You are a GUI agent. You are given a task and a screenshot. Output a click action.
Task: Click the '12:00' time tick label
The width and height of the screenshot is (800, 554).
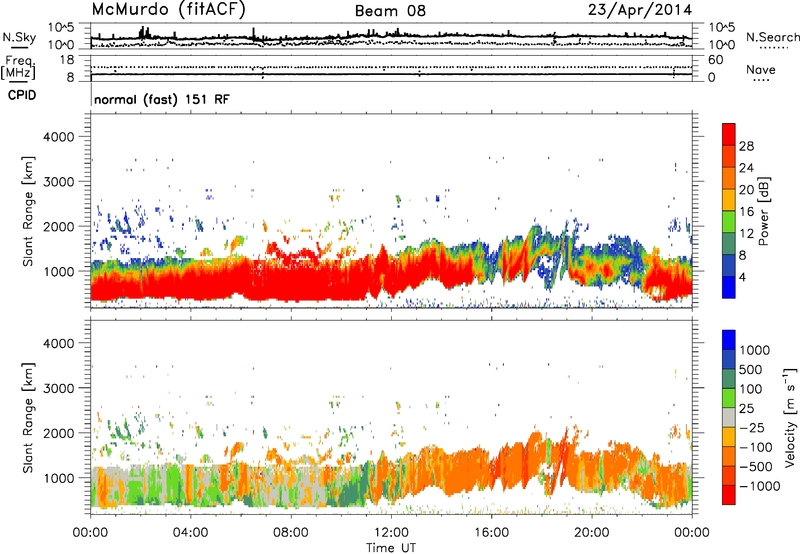[391, 533]
